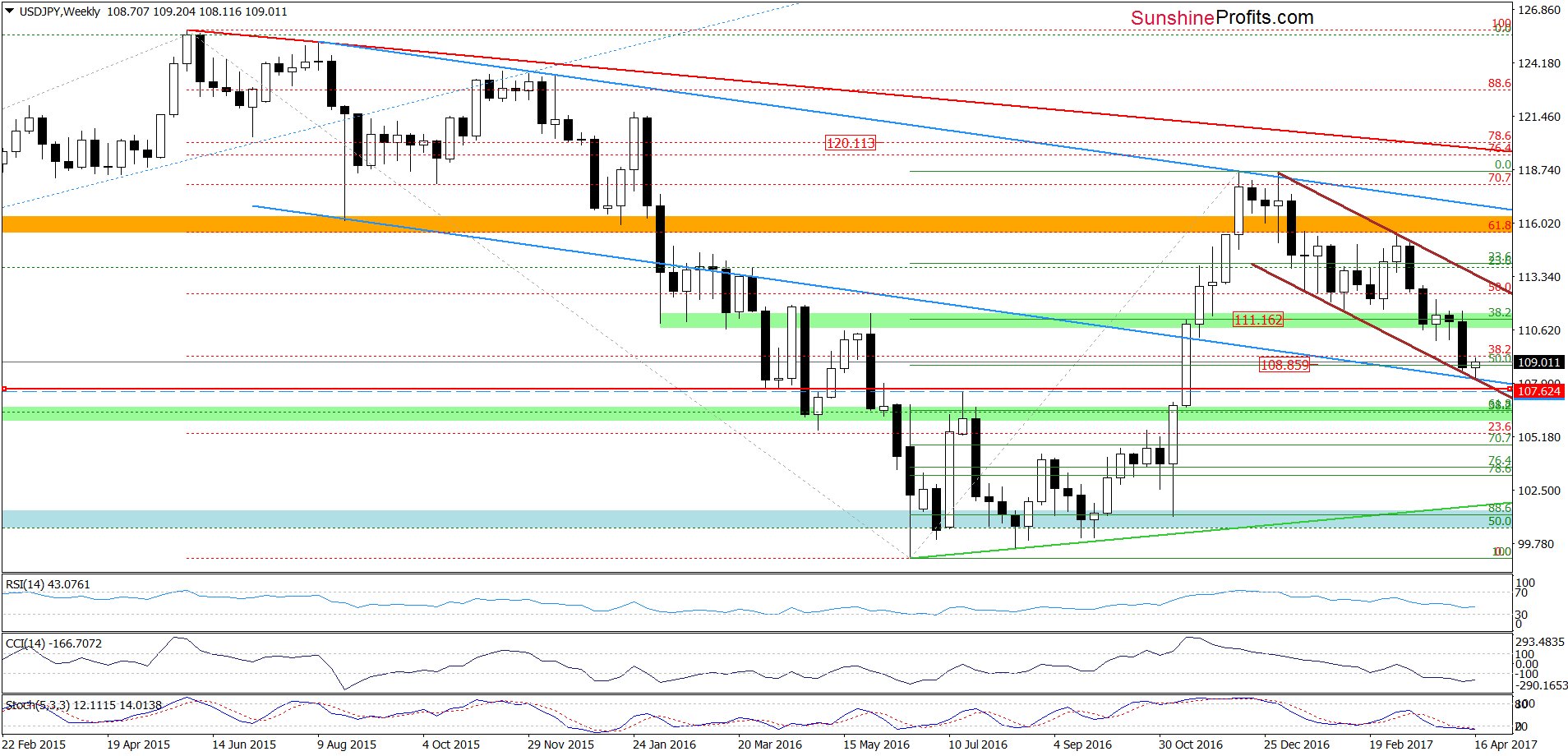Grab the red horizontal line's left handle
Image resolution: width=1568 pixels, height=756 pixels.
pos(4,389)
